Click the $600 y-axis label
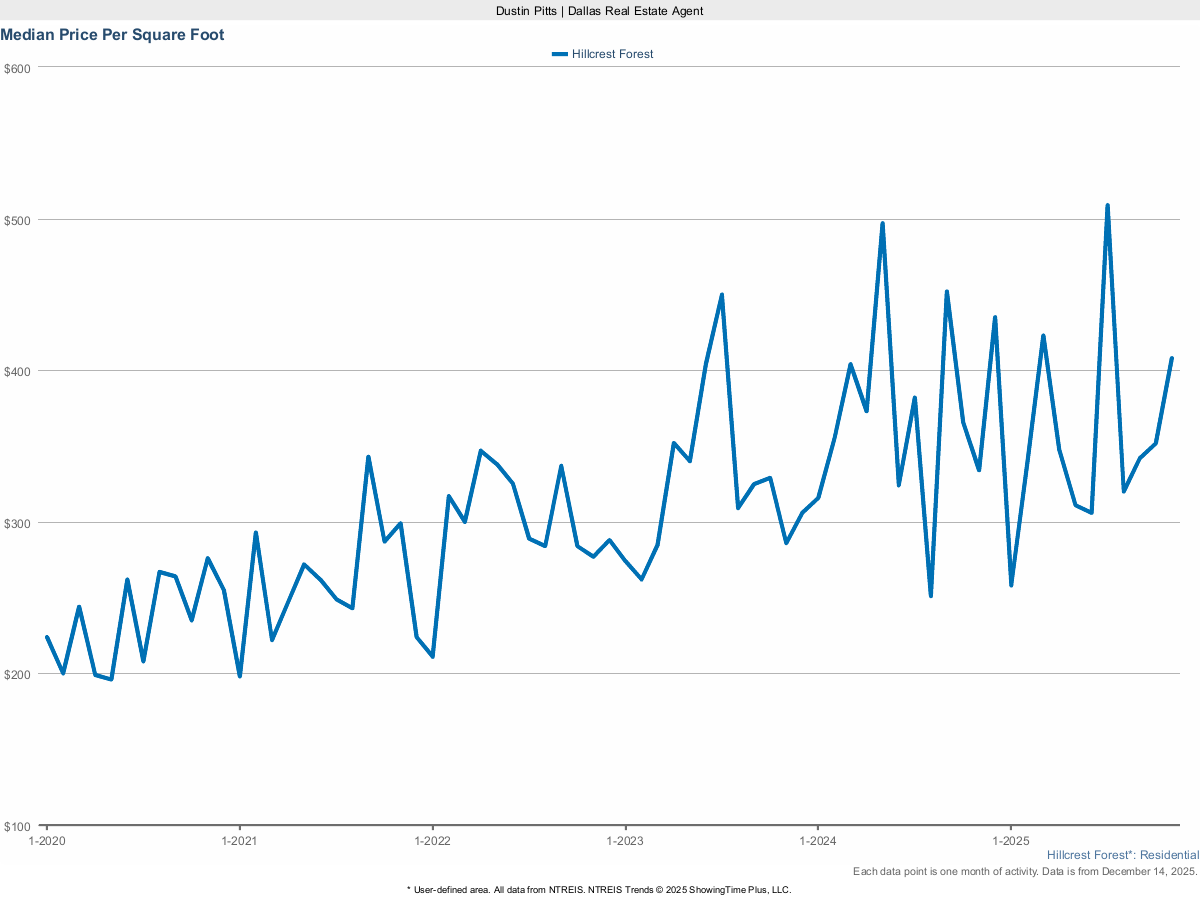The height and width of the screenshot is (900, 1200). tap(18, 68)
